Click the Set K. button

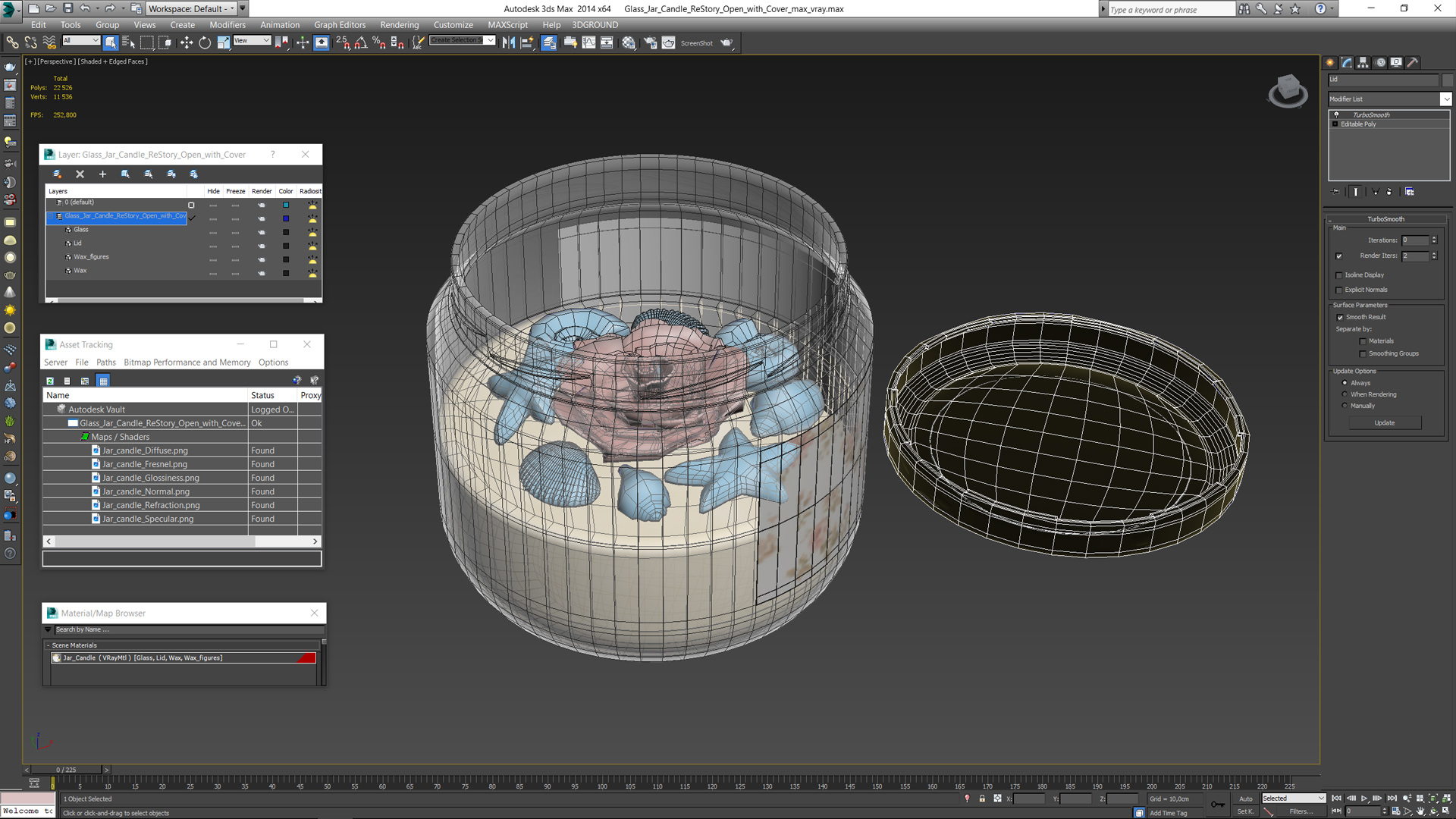[x=1246, y=811]
